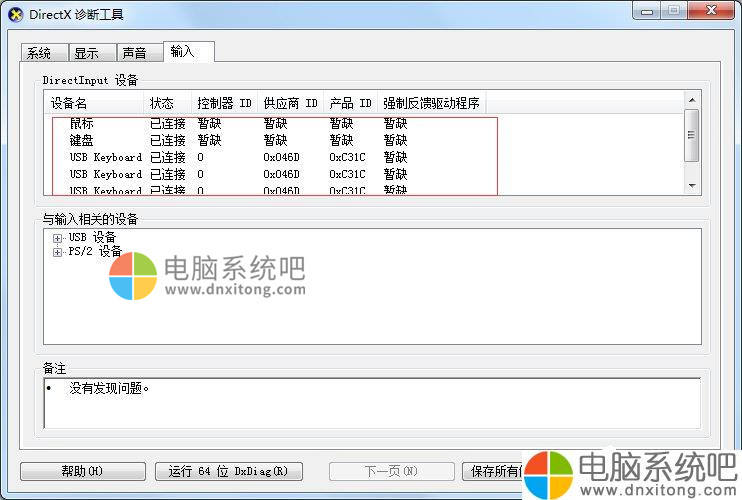The width and height of the screenshot is (742, 500).
Task: Click 暂缺 vendor ID in 键盘 row
Action: click(275, 140)
